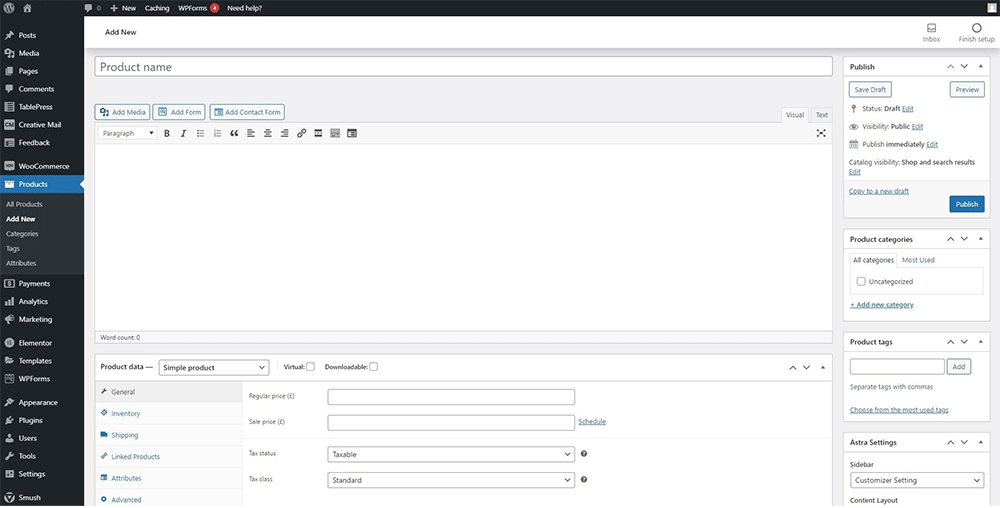
Task: Center align the text
Action: 268,133
